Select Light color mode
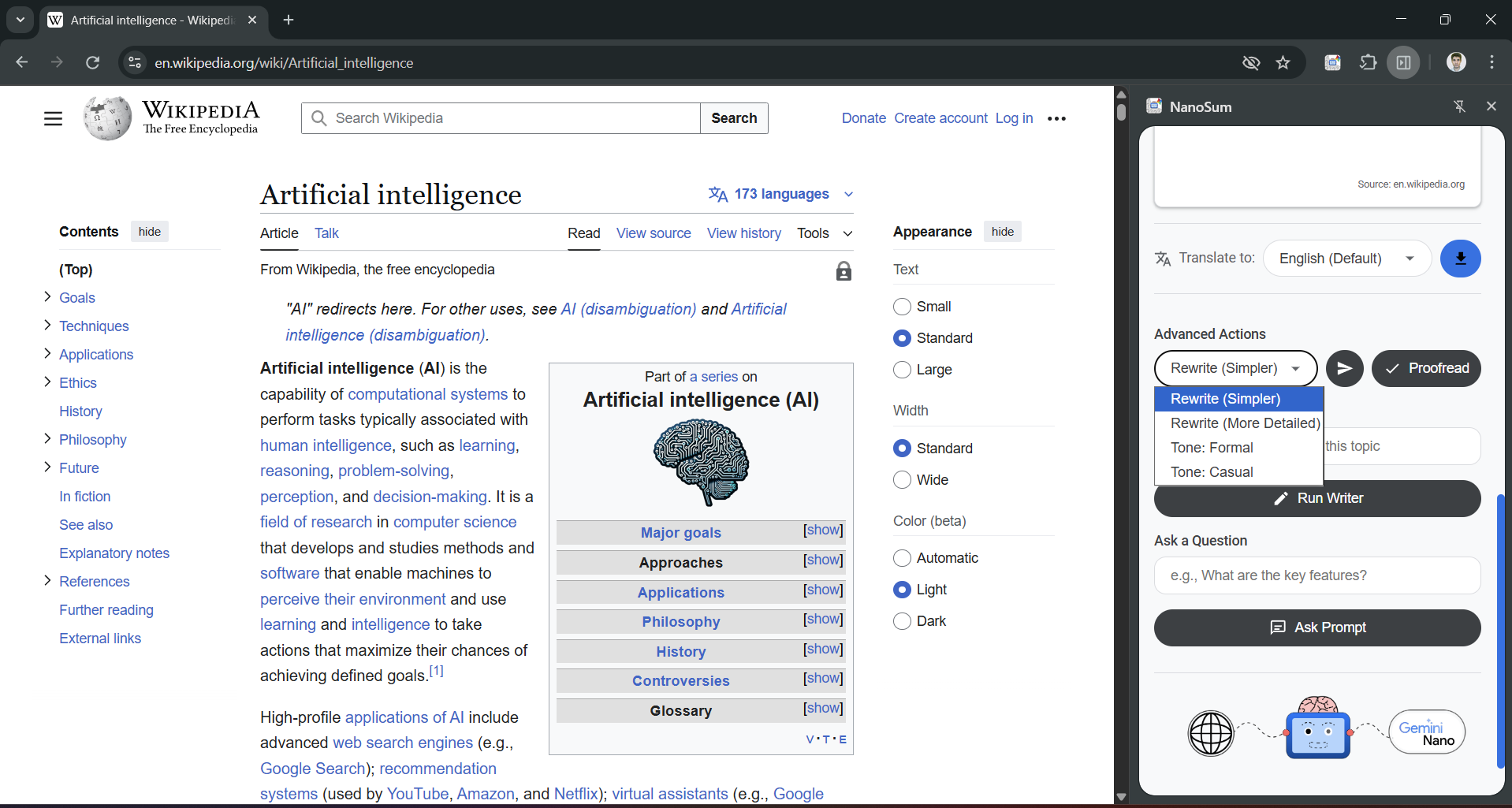 coord(903,590)
